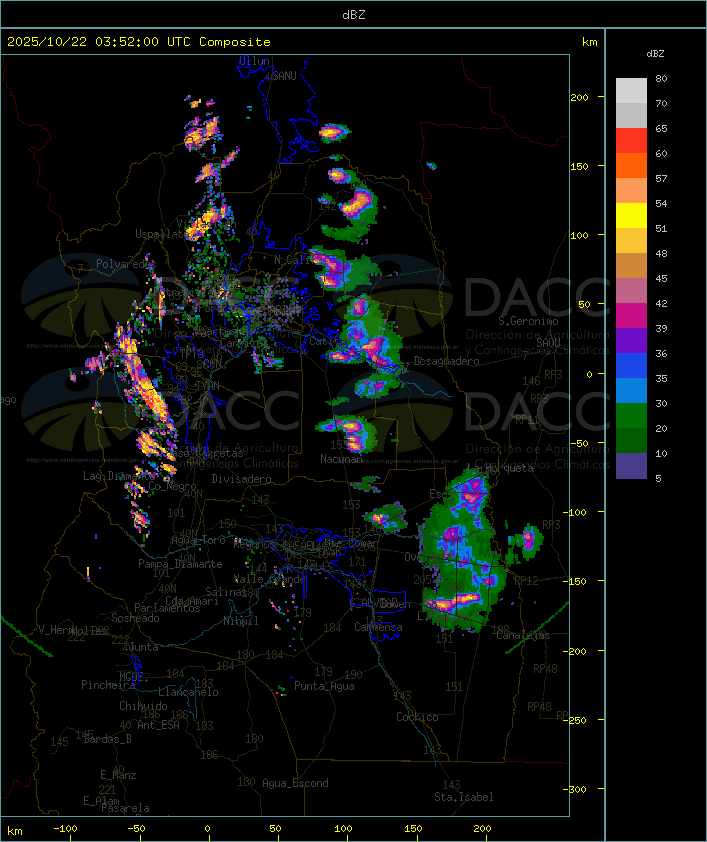This screenshot has height=842, width=707.
Task: Click the Co_Negro place label
Action: click(172, 486)
